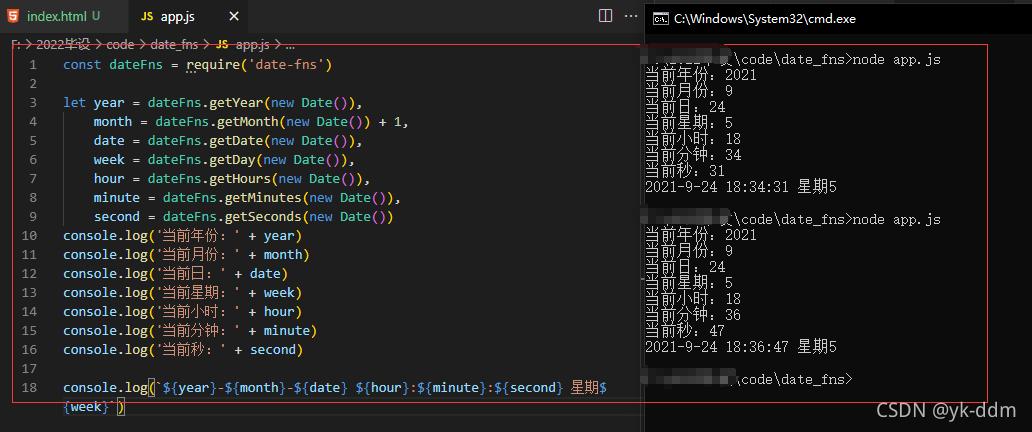The image size is (1032, 432).
Task: Select the app.js editor tab
Action: click(x=178, y=16)
